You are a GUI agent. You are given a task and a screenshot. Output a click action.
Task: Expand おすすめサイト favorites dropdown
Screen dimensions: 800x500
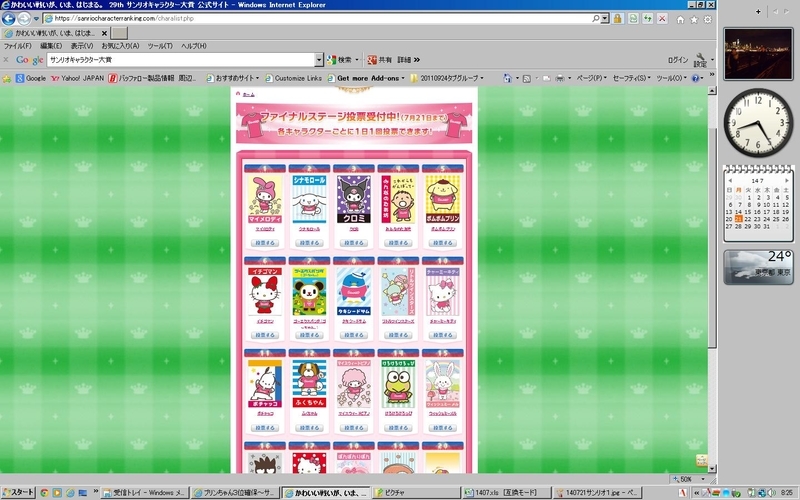(258, 79)
